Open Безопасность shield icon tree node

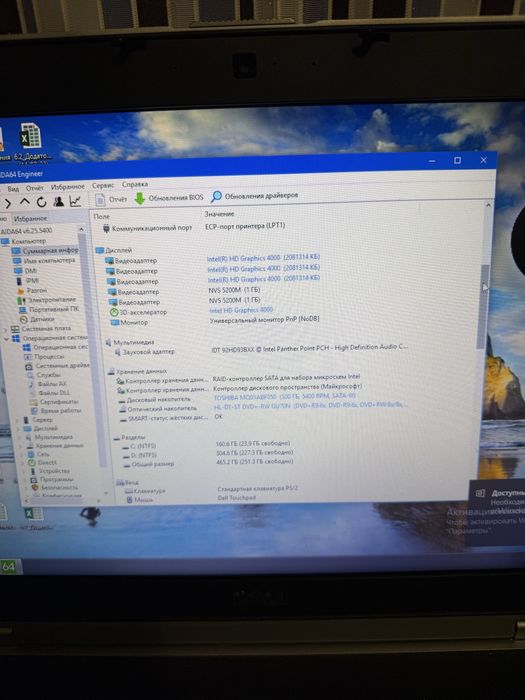click(x=54, y=488)
